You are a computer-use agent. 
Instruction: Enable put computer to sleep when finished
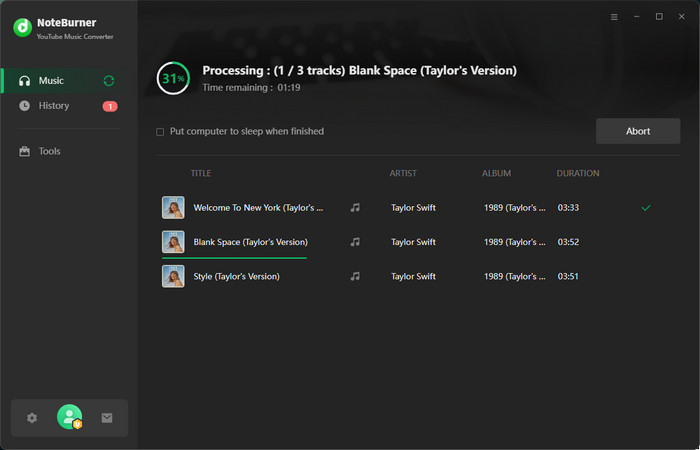(160, 132)
